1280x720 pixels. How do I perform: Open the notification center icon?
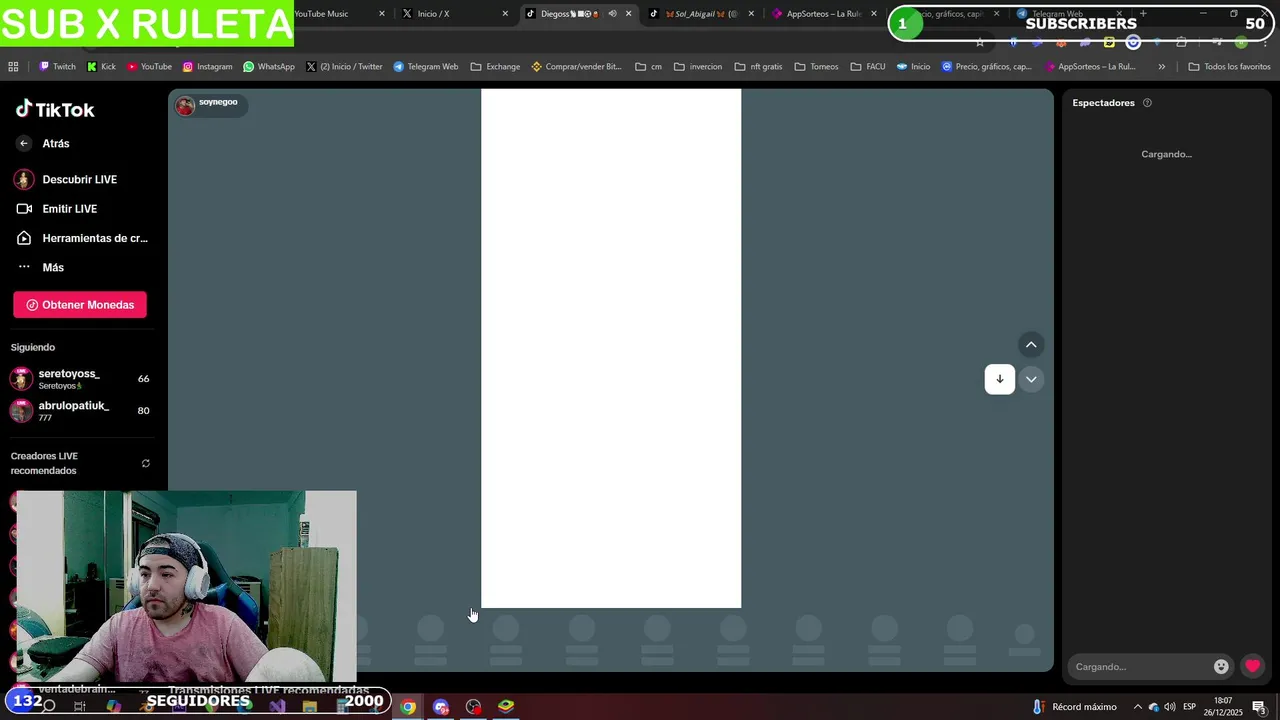(1260, 707)
